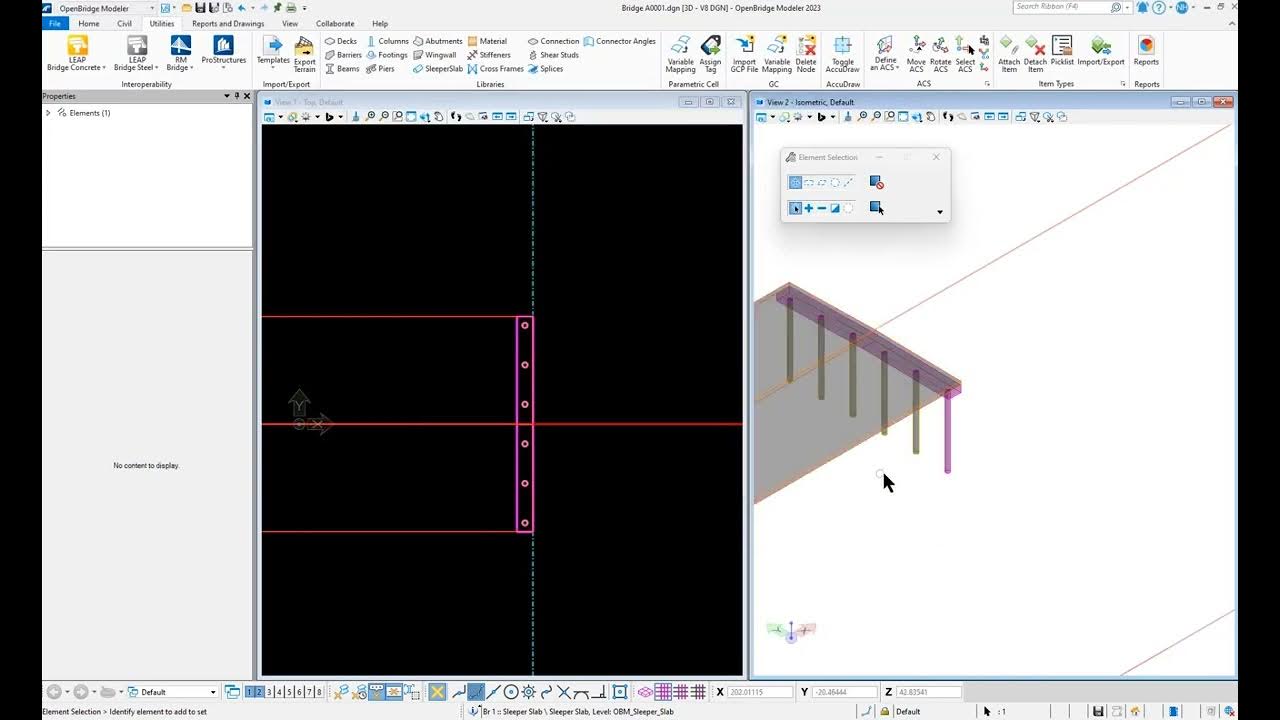Open the Columns library
This screenshot has height=720, width=1280.
pyautogui.click(x=387, y=41)
